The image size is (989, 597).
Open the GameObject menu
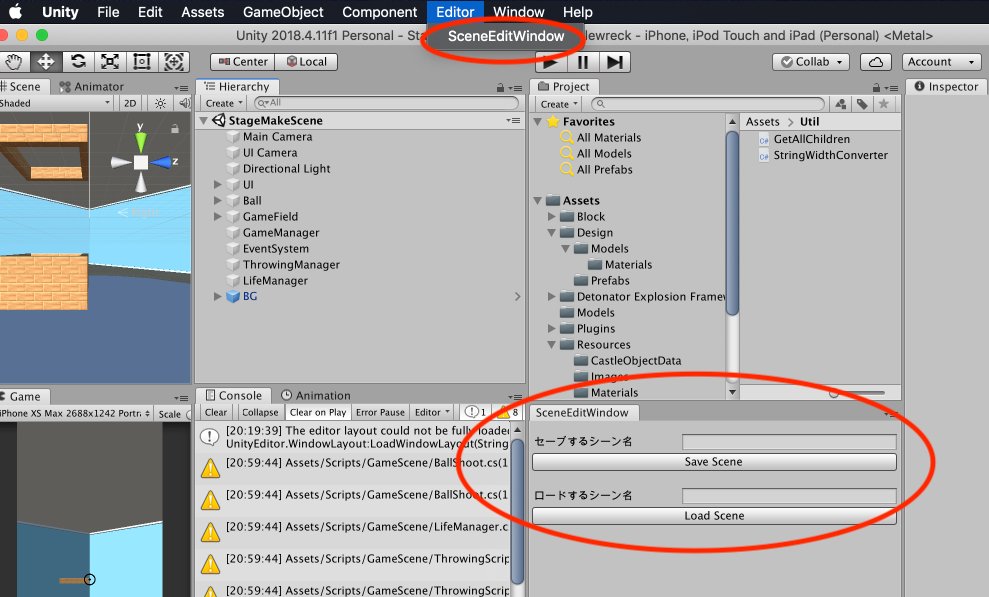pos(283,12)
